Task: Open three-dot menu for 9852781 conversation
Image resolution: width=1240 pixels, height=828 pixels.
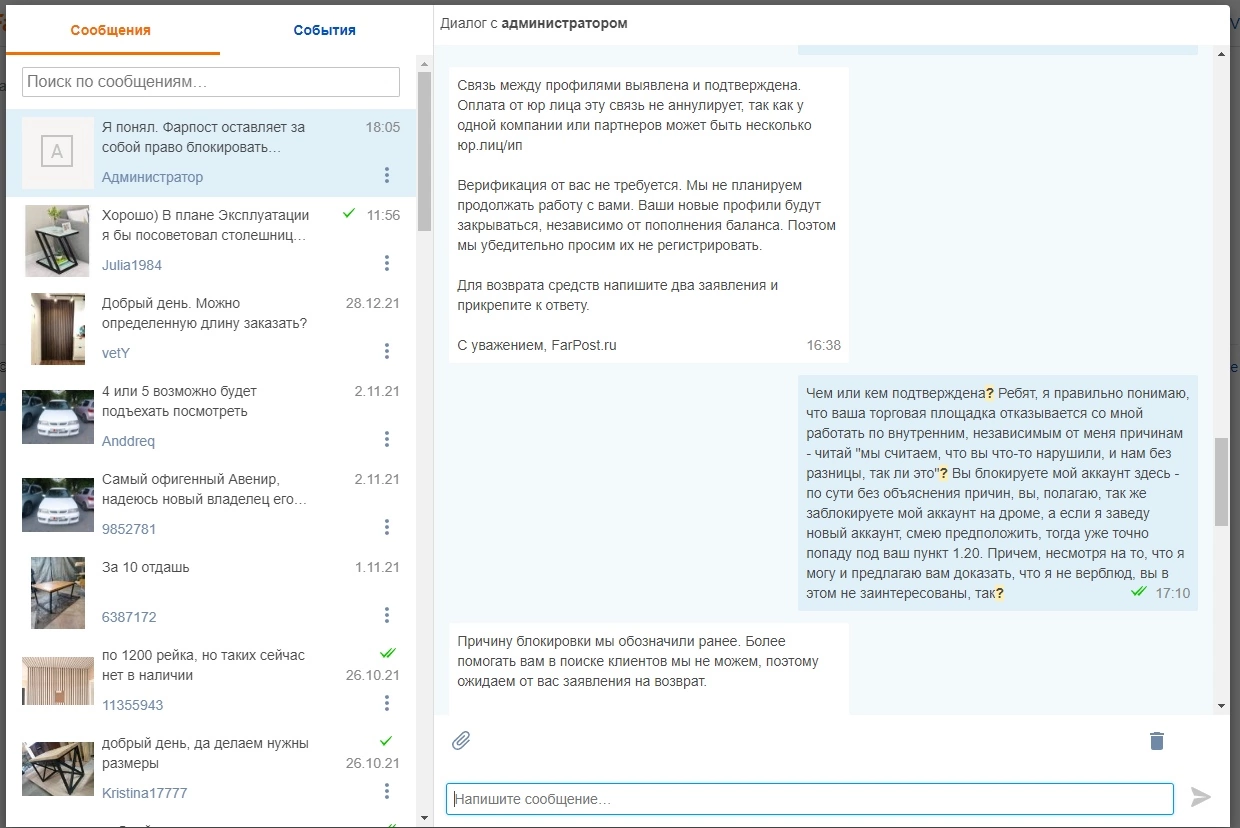Action: (x=387, y=528)
